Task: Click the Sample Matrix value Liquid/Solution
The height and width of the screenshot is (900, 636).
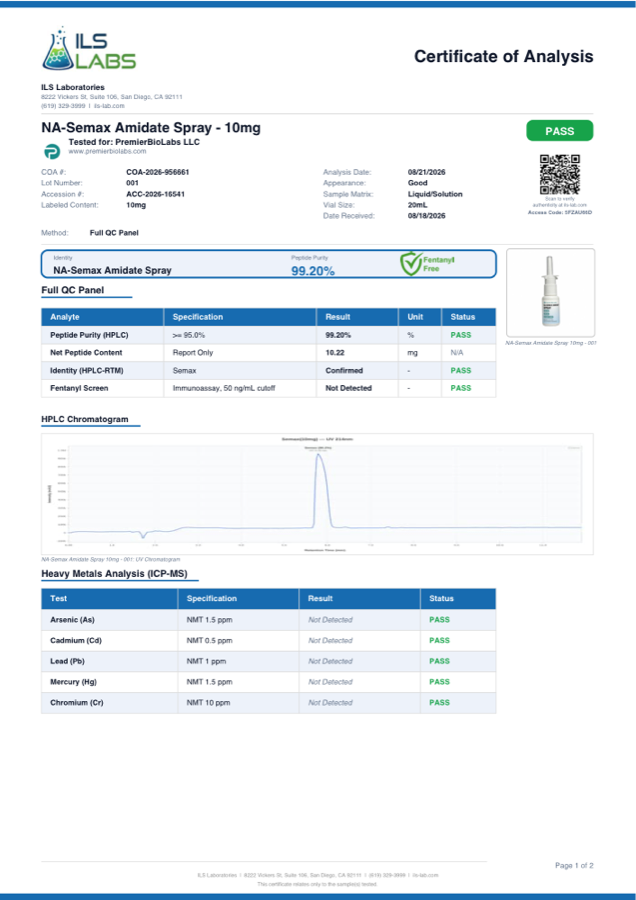Action: click(x=435, y=194)
